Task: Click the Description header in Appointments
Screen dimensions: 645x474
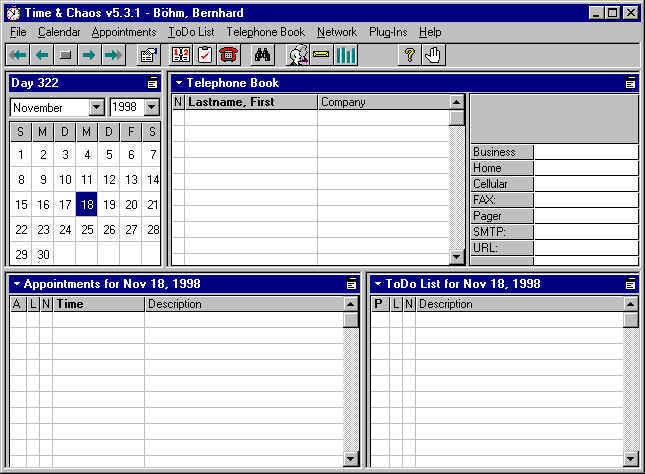Action: click(244, 304)
